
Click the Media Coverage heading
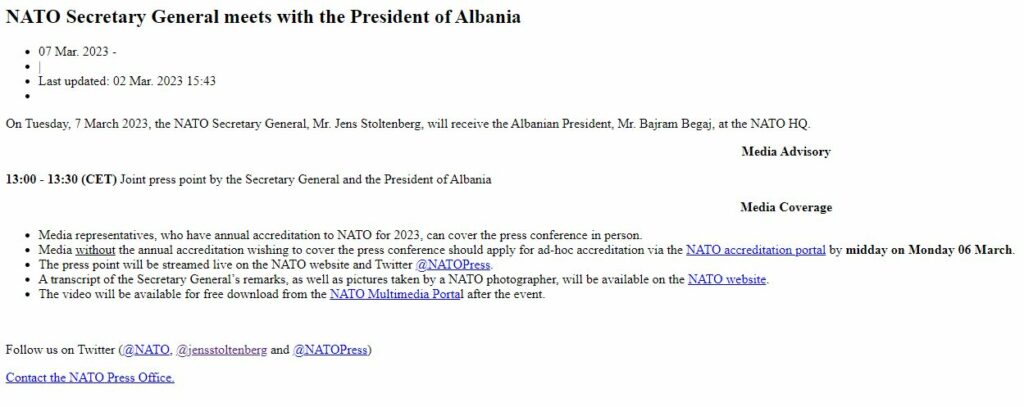(786, 208)
